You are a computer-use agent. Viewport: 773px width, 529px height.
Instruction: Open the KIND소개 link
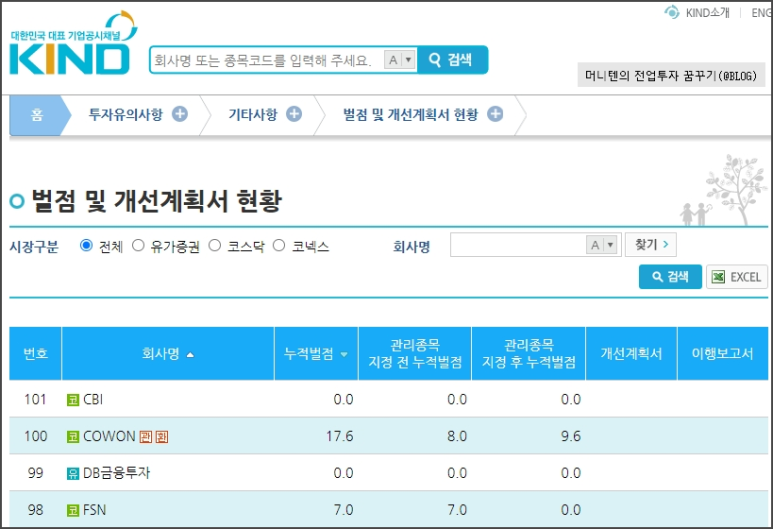[707, 13]
